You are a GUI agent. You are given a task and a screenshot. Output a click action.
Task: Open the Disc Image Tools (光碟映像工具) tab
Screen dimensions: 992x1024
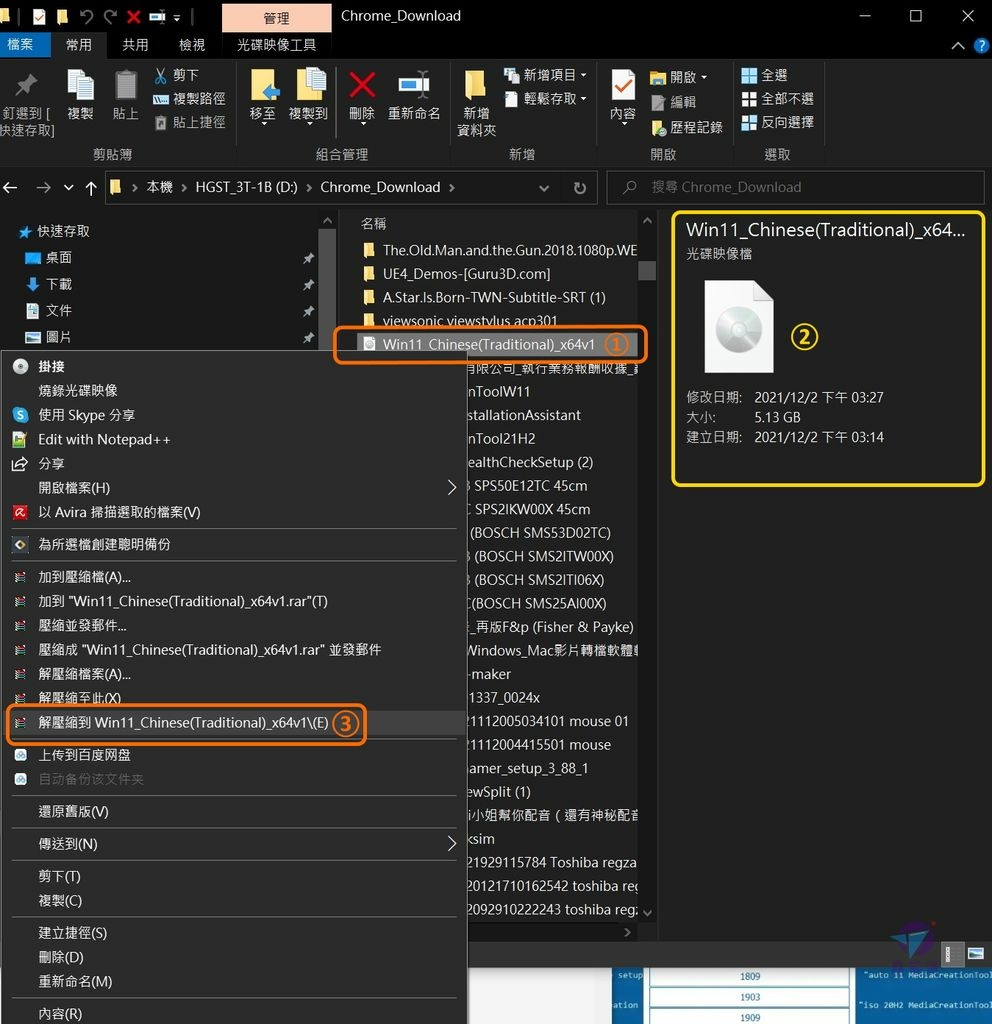276,44
